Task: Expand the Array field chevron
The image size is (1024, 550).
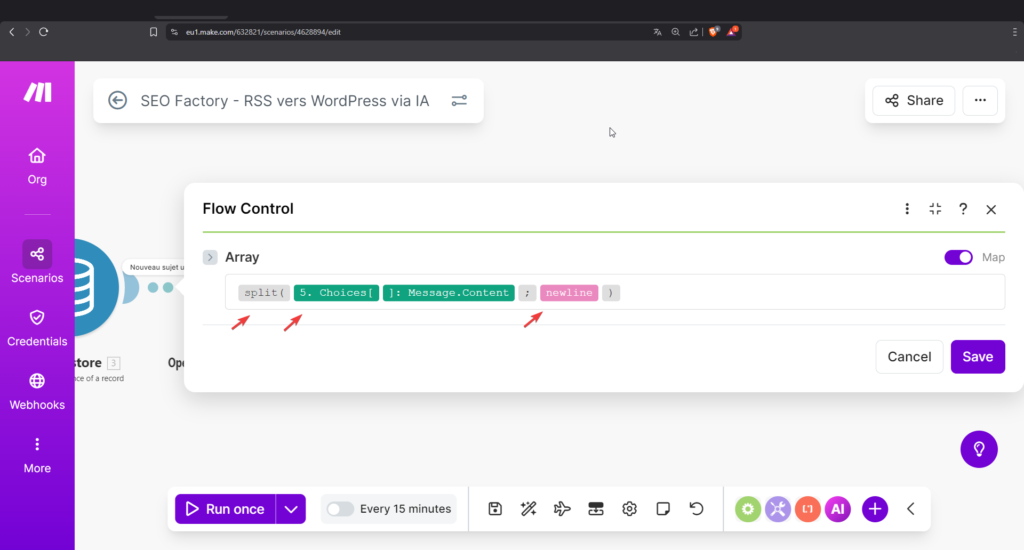Action: [210, 257]
